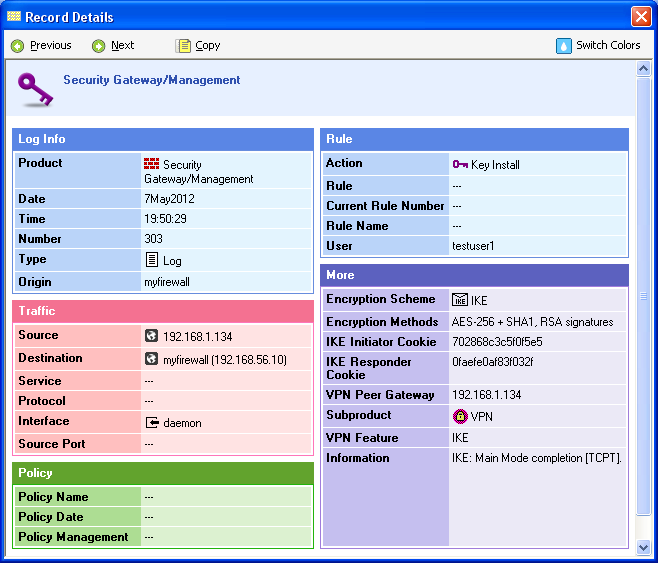
Task: Click the Switch Colors button label
Action: point(608,46)
